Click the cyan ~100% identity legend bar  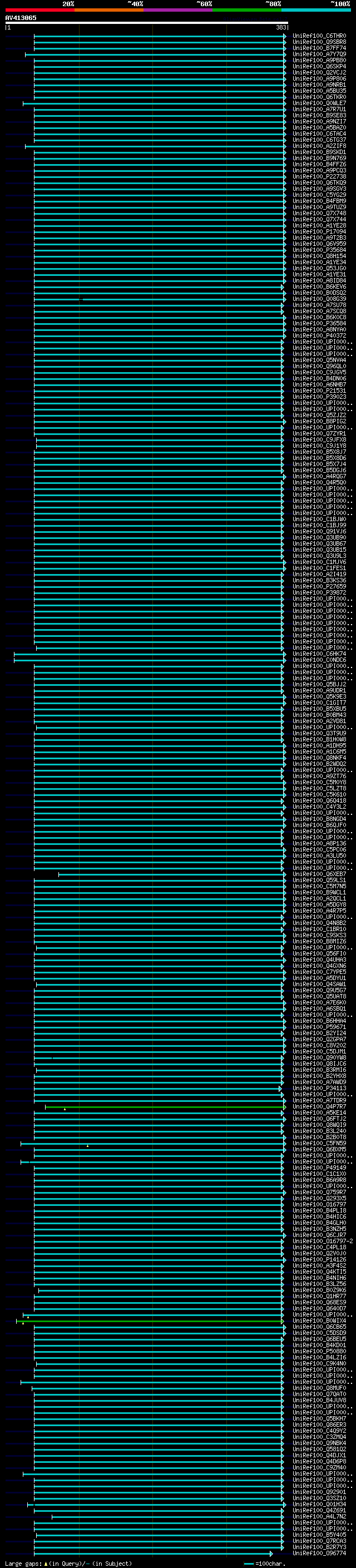point(317,10)
